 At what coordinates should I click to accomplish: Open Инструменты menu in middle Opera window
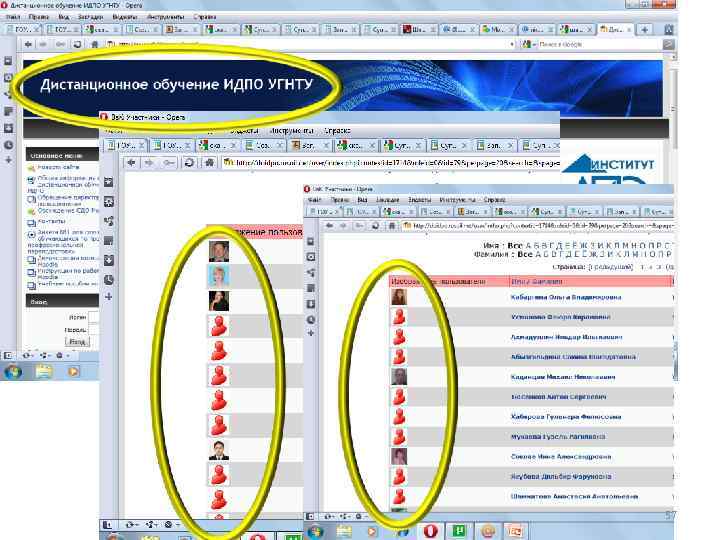click(x=292, y=130)
